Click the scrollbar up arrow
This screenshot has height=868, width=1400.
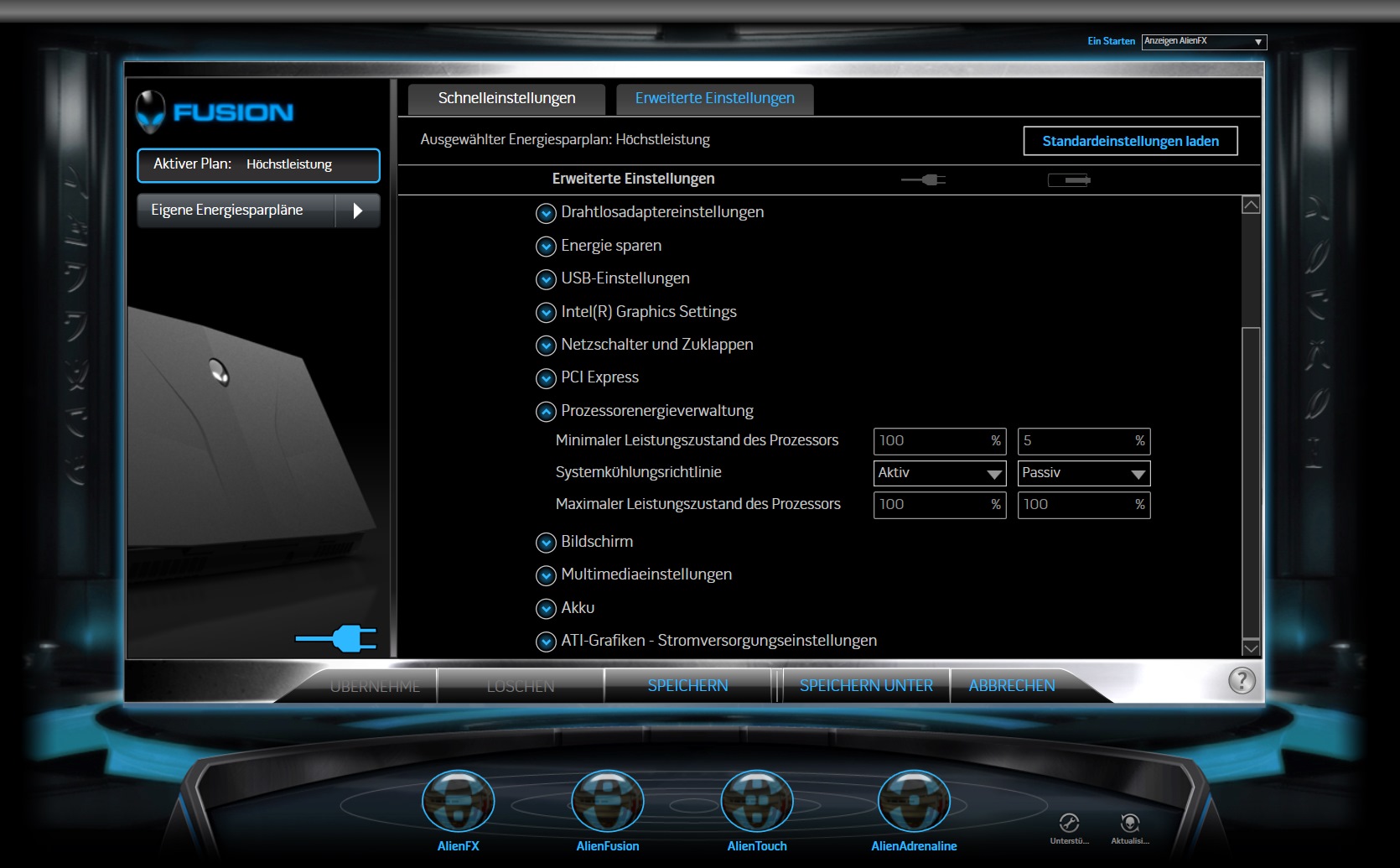pos(1251,205)
